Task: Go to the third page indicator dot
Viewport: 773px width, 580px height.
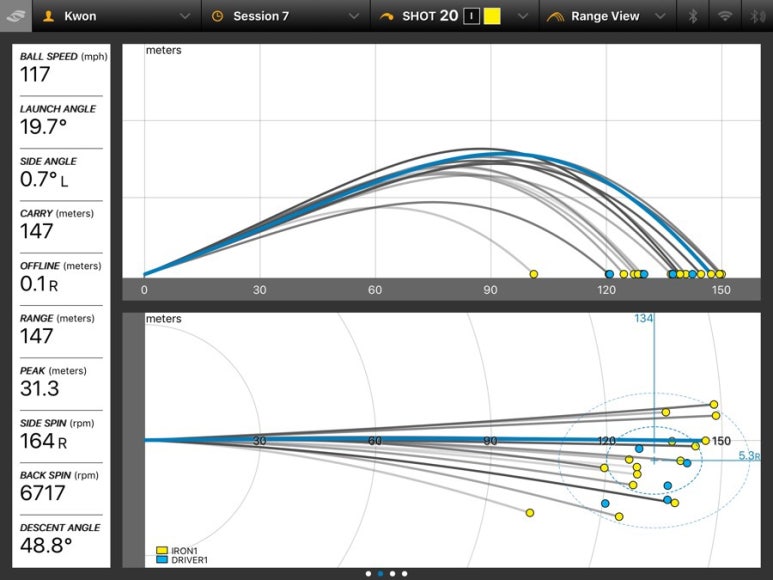Action: pyautogui.click(x=392, y=574)
